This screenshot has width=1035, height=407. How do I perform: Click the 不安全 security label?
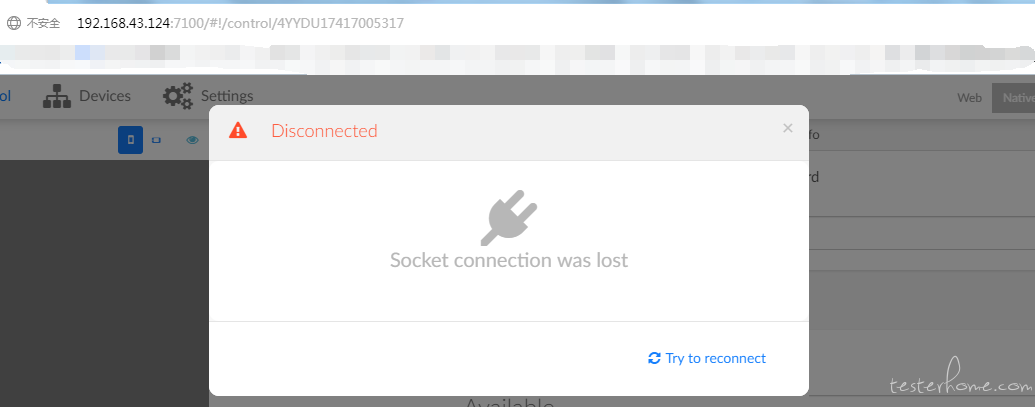pyautogui.click(x=44, y=24)
